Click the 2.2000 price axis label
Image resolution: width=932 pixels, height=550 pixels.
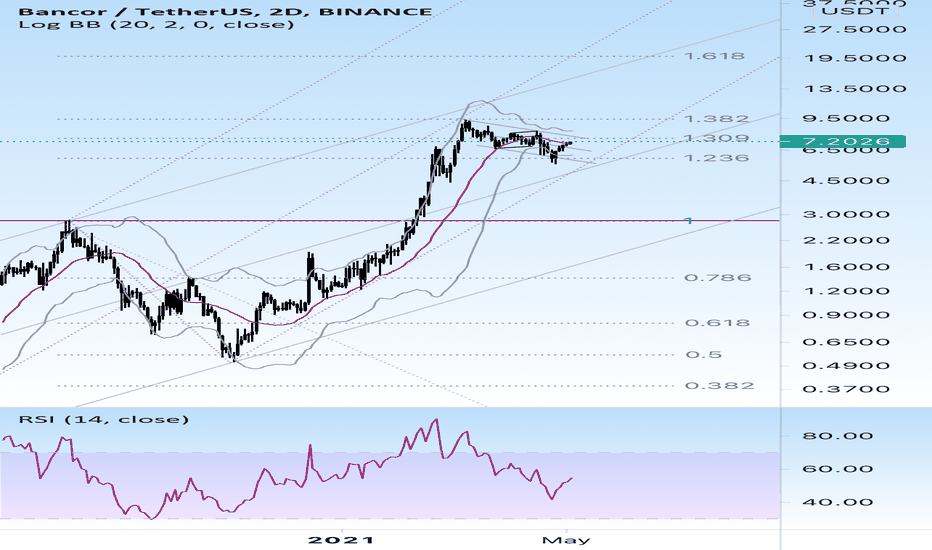[846, 240]
